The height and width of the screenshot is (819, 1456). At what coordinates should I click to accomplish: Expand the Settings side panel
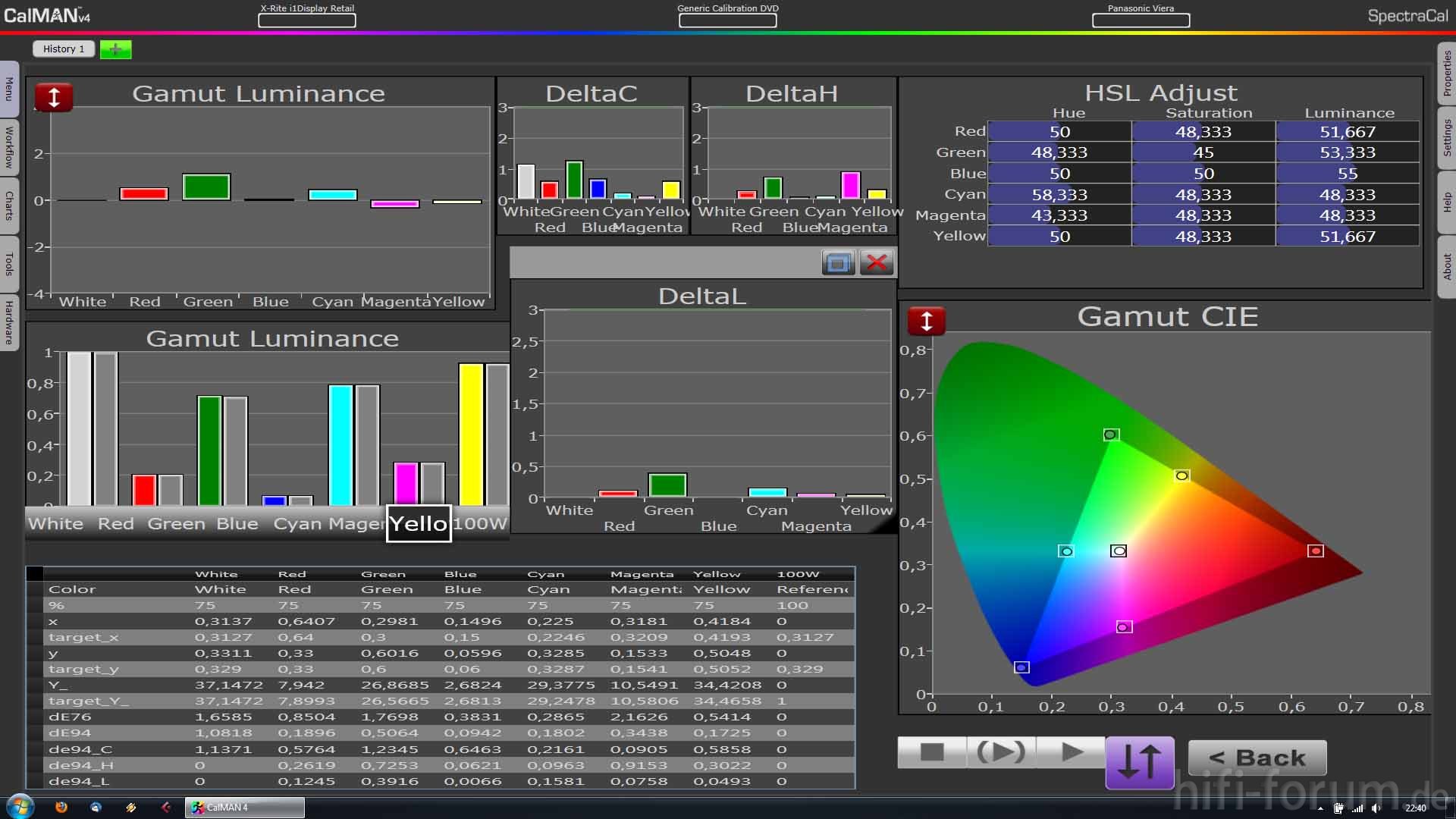pos(1446,137)
